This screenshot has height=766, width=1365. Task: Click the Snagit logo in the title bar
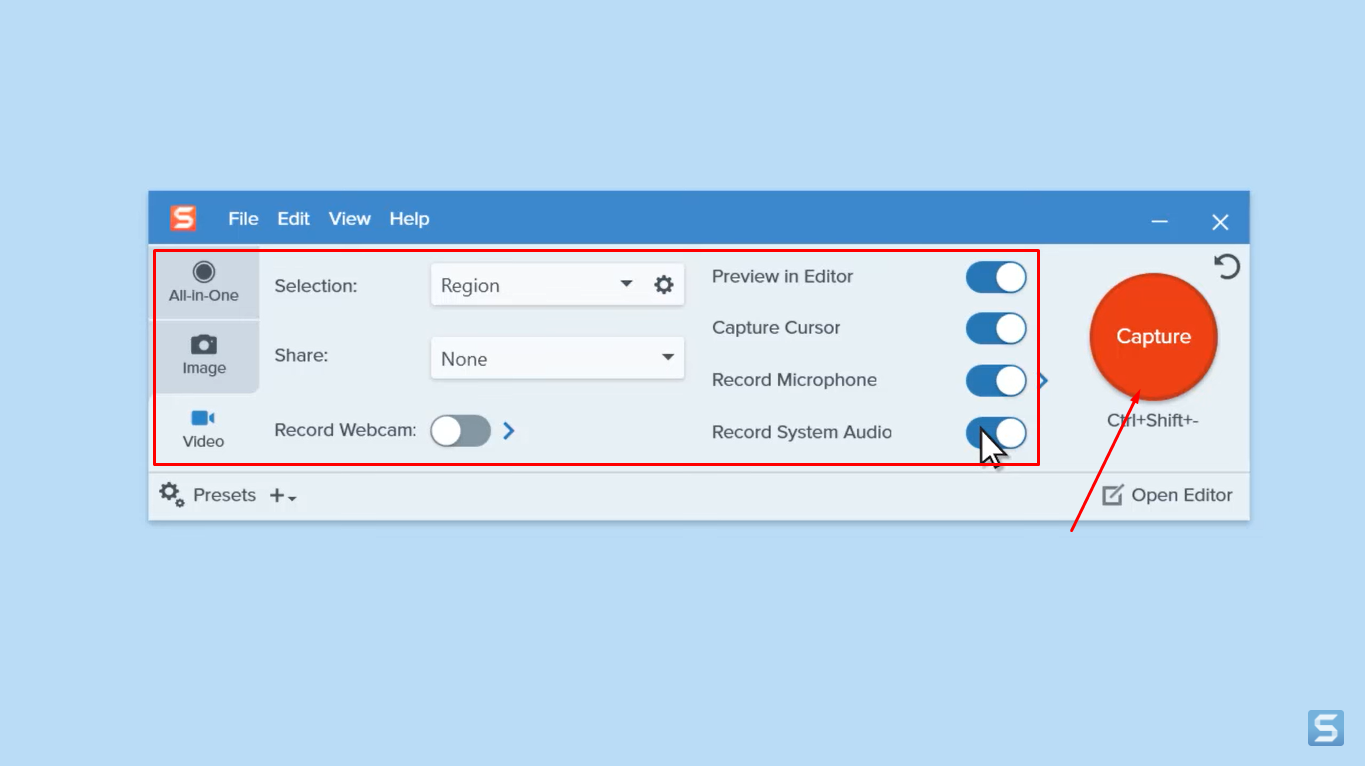(183, 218)
